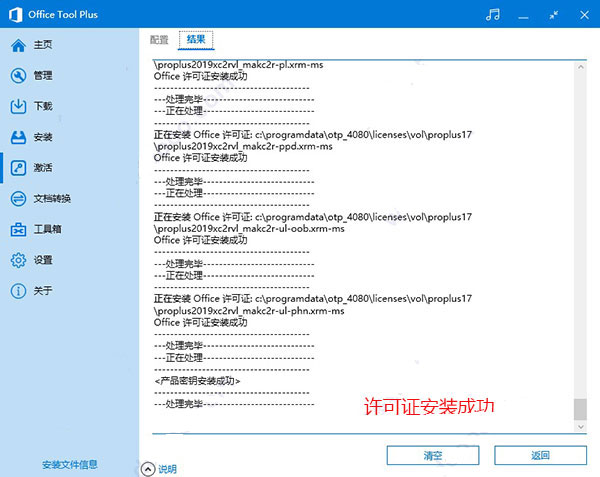Open the 文档转换 document conversion icon
The width and height of the screenshot is (600, 477).
click(18, 199)
